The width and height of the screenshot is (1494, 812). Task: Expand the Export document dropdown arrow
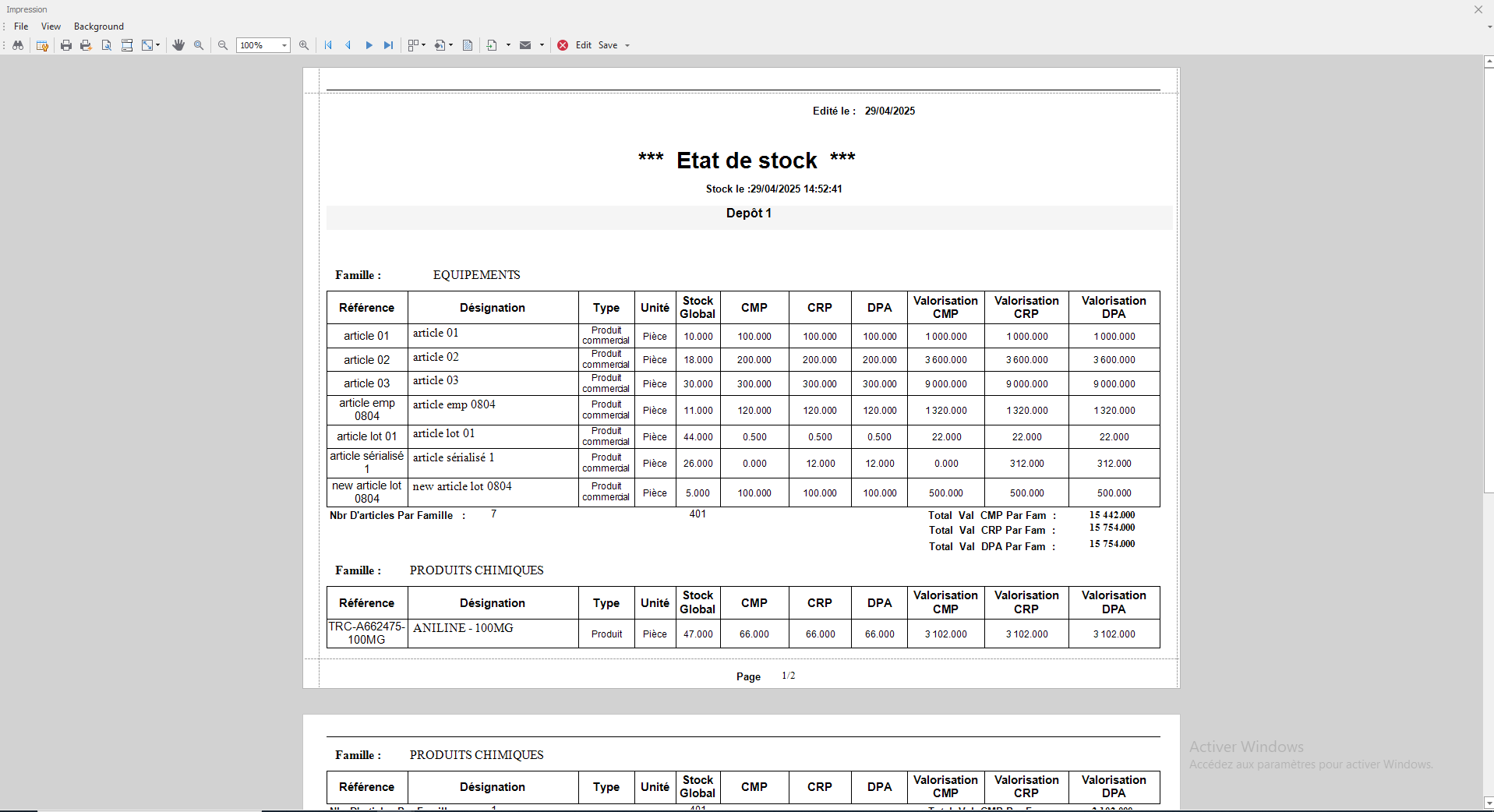[508, 45]
